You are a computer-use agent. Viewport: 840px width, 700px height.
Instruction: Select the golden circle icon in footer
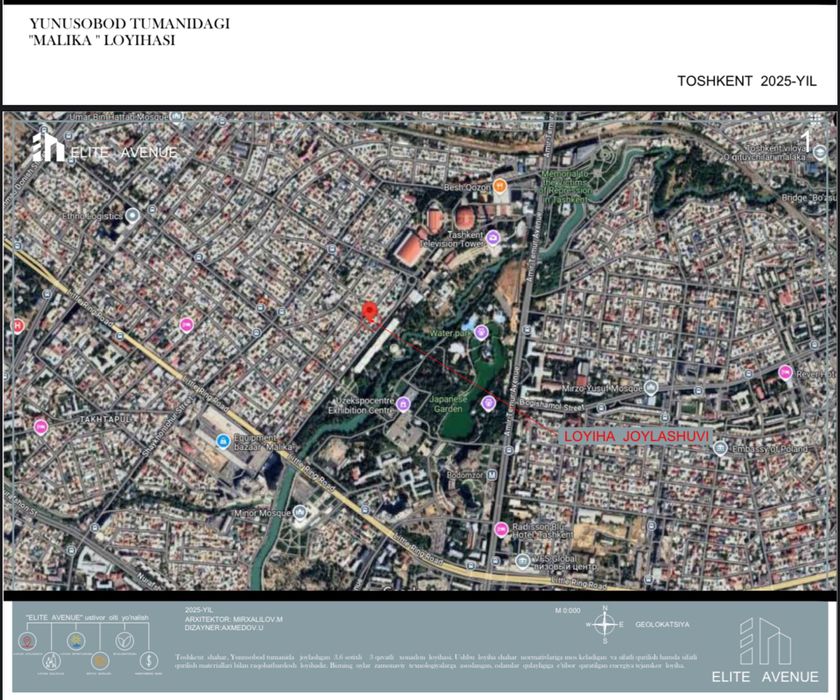point(100,661)
